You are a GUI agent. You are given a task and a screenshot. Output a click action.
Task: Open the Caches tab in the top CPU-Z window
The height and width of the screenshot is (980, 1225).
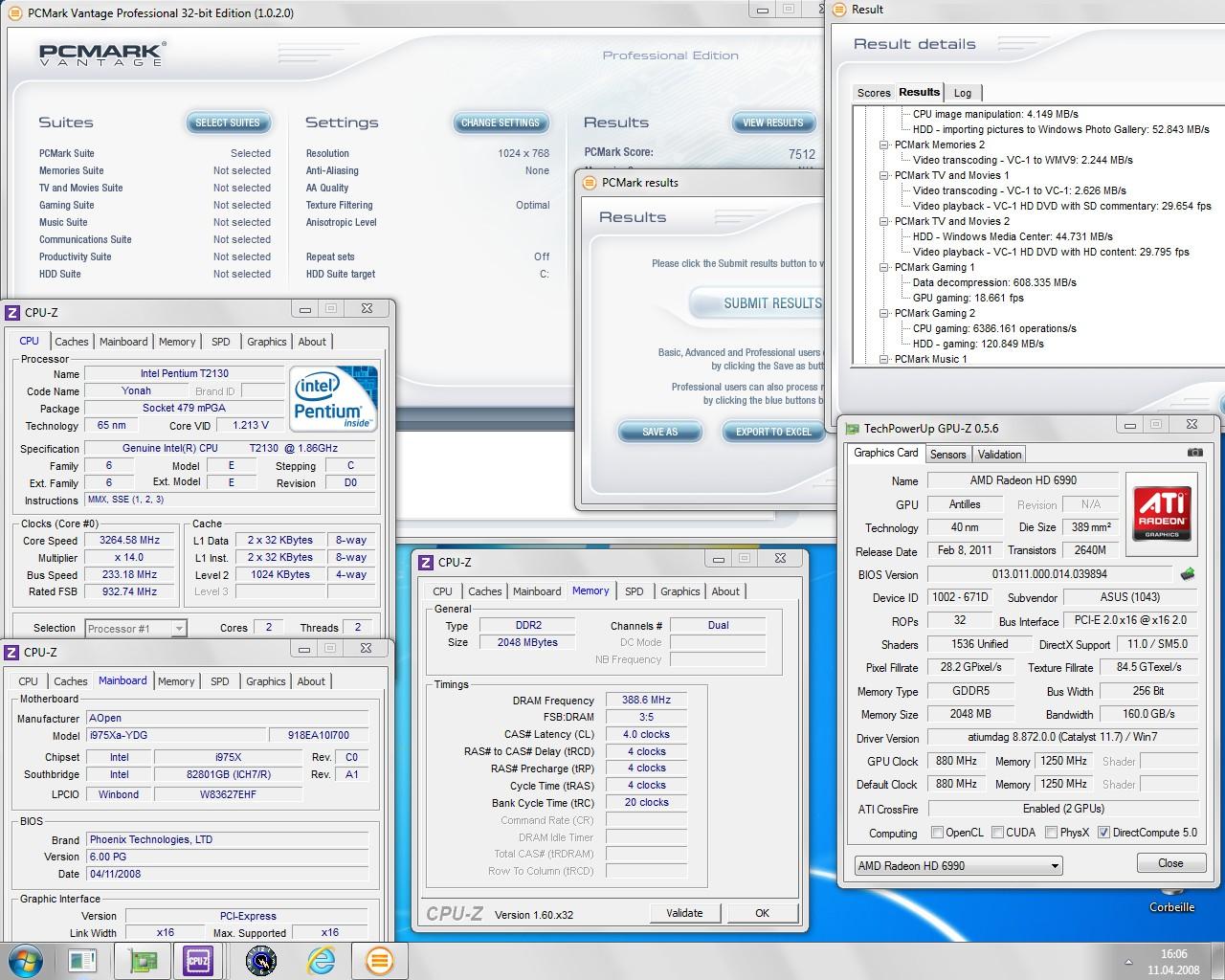pyautogui.click(x=72, y=342)
